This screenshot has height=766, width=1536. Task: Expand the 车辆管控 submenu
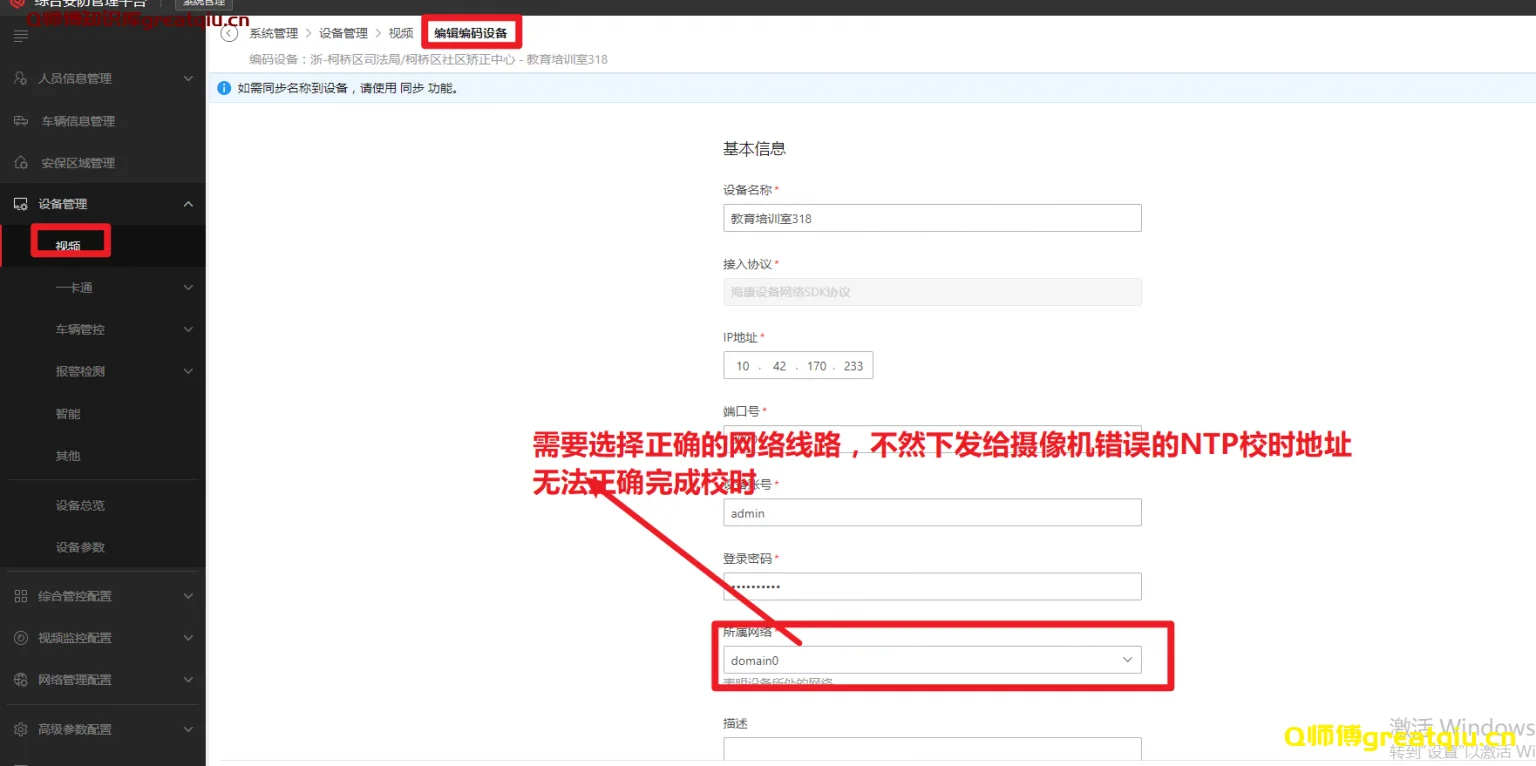point(188,329)
